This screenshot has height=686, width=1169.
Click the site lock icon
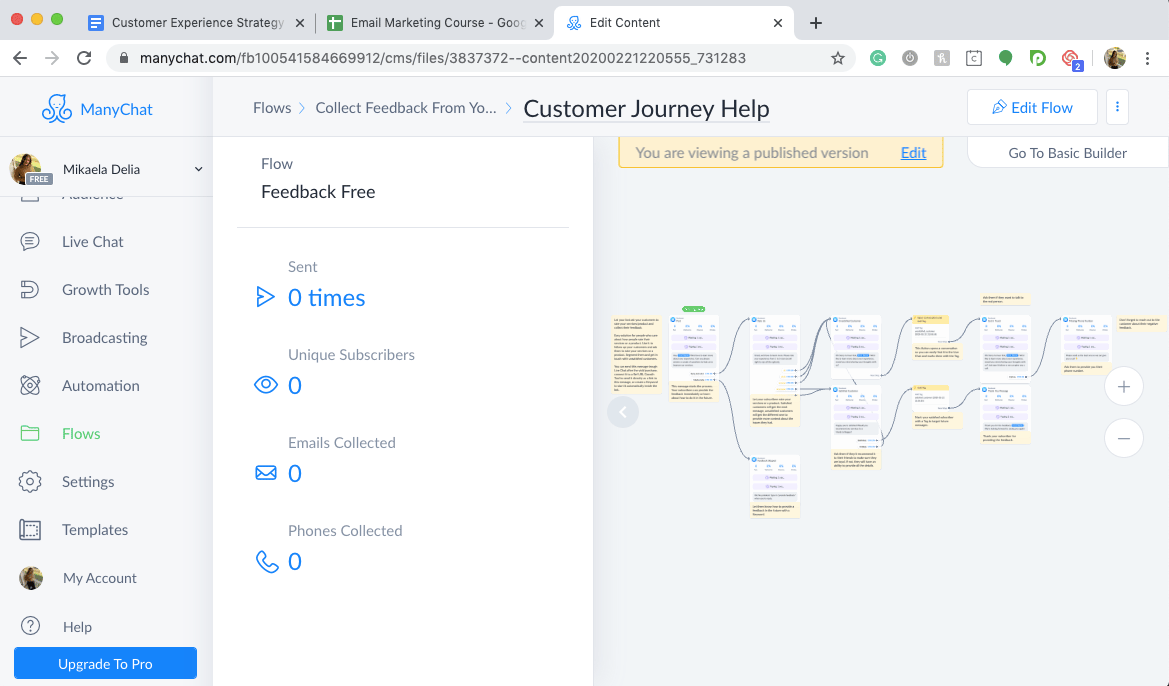[124, 58]
